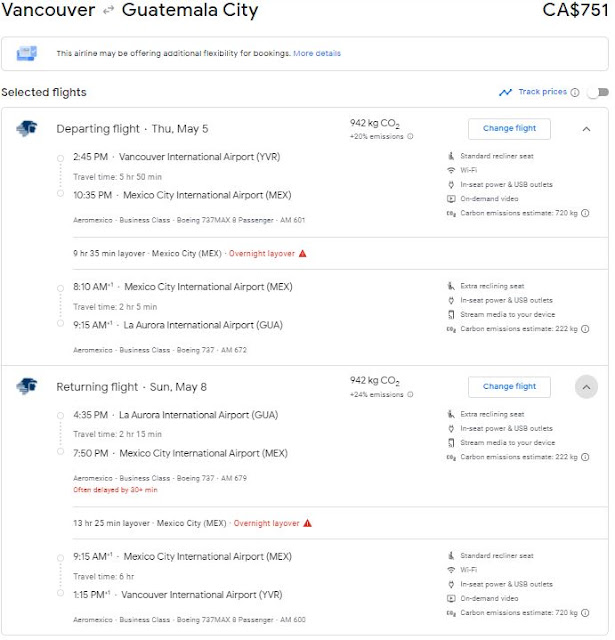Click 'Returning flight · Sun, May 8' heading
The width and height of the screenshot is (615, 640).
(x=131, y=387)
